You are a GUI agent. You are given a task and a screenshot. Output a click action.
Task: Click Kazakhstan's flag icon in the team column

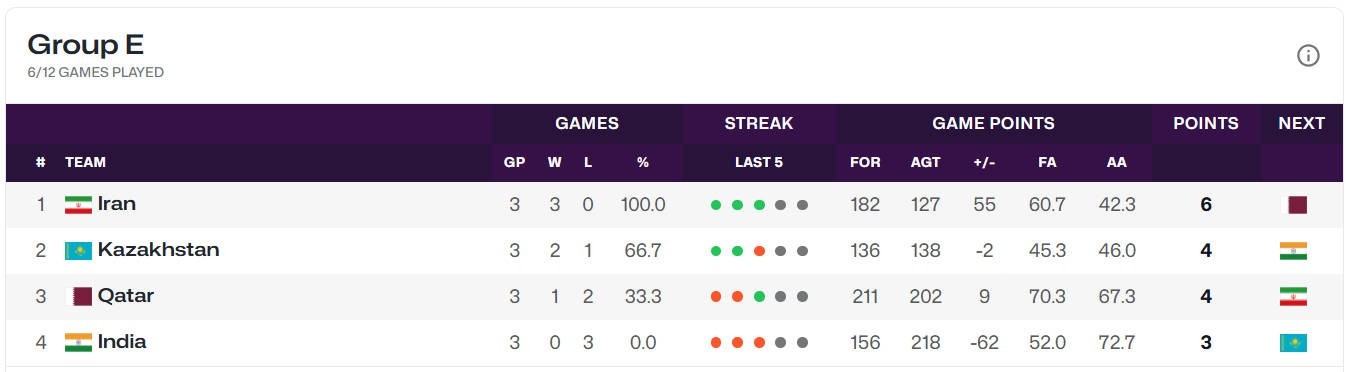point(78,251)
